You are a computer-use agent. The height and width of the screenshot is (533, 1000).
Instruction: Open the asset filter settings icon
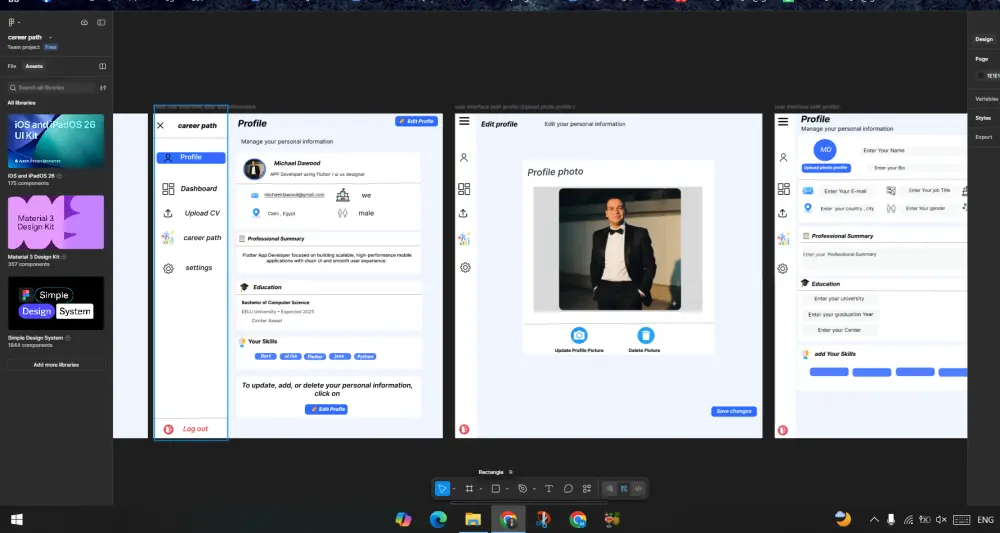tap(103, 87)
